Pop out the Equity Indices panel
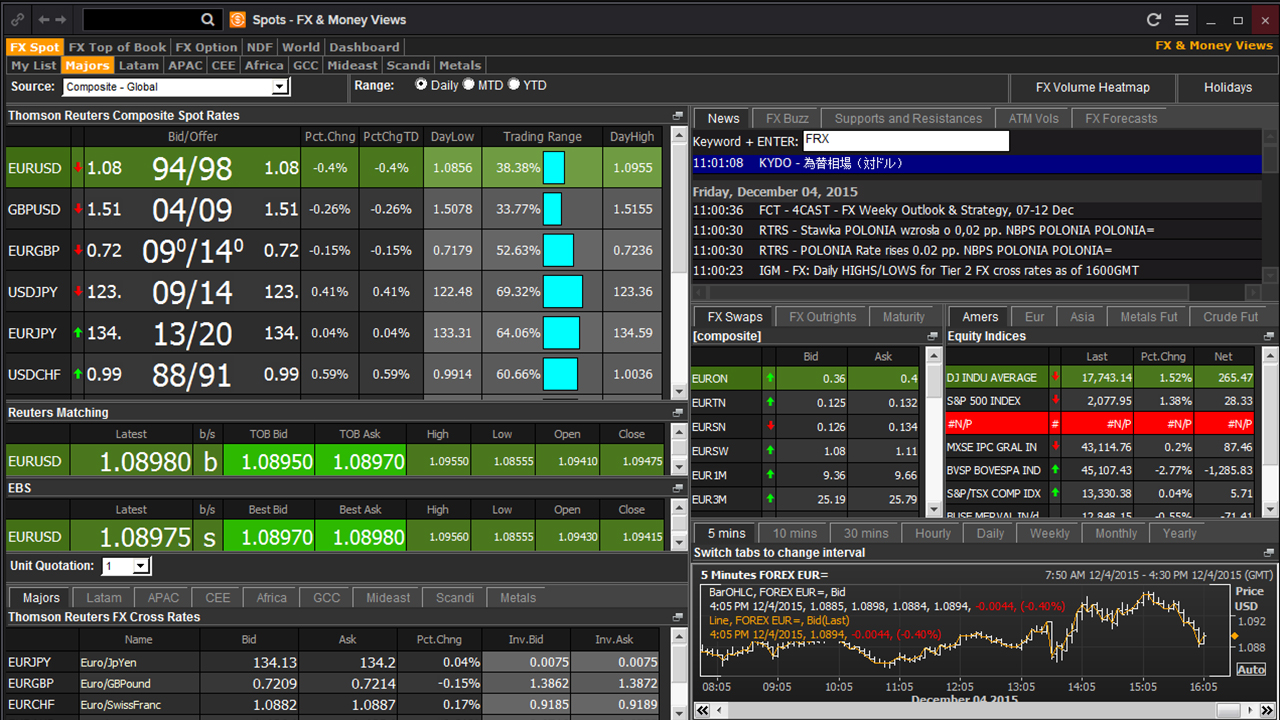This screenshot has height=720, width=1280. 1270,337
